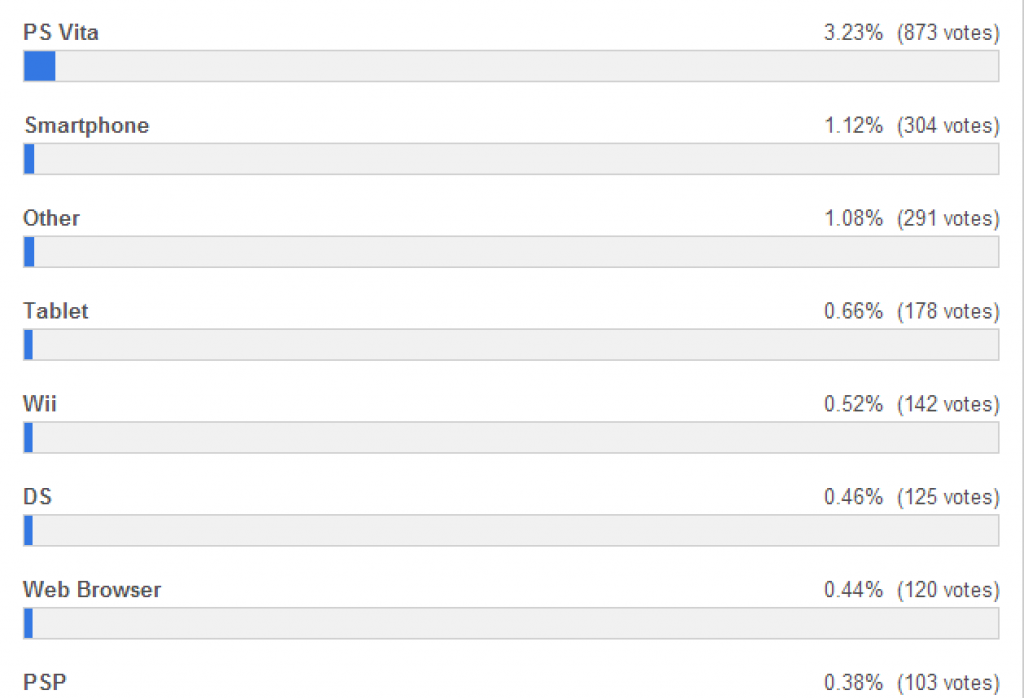1024x698 pixels.
Task: Click the 1.08% percentage text
Action: click(853, 219)
